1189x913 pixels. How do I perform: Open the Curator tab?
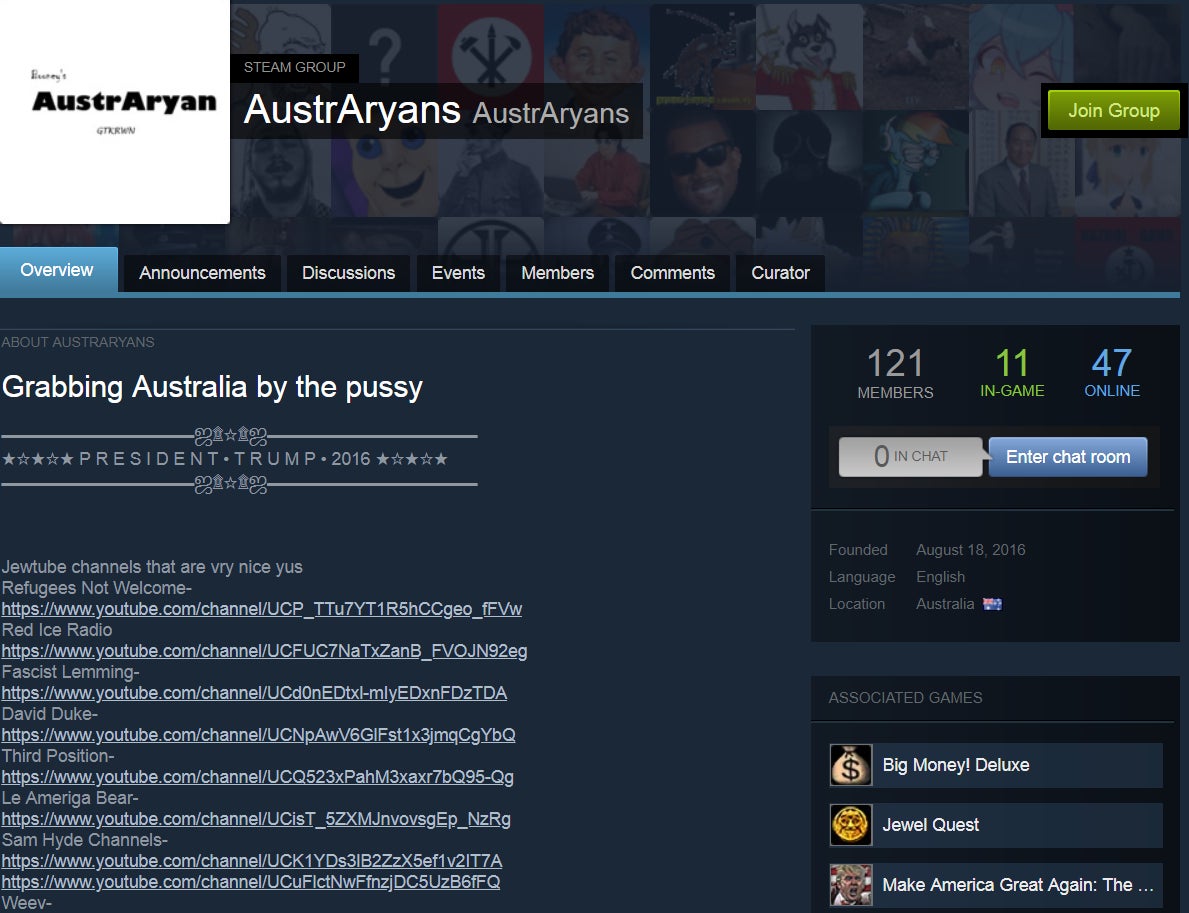(780, 273)
